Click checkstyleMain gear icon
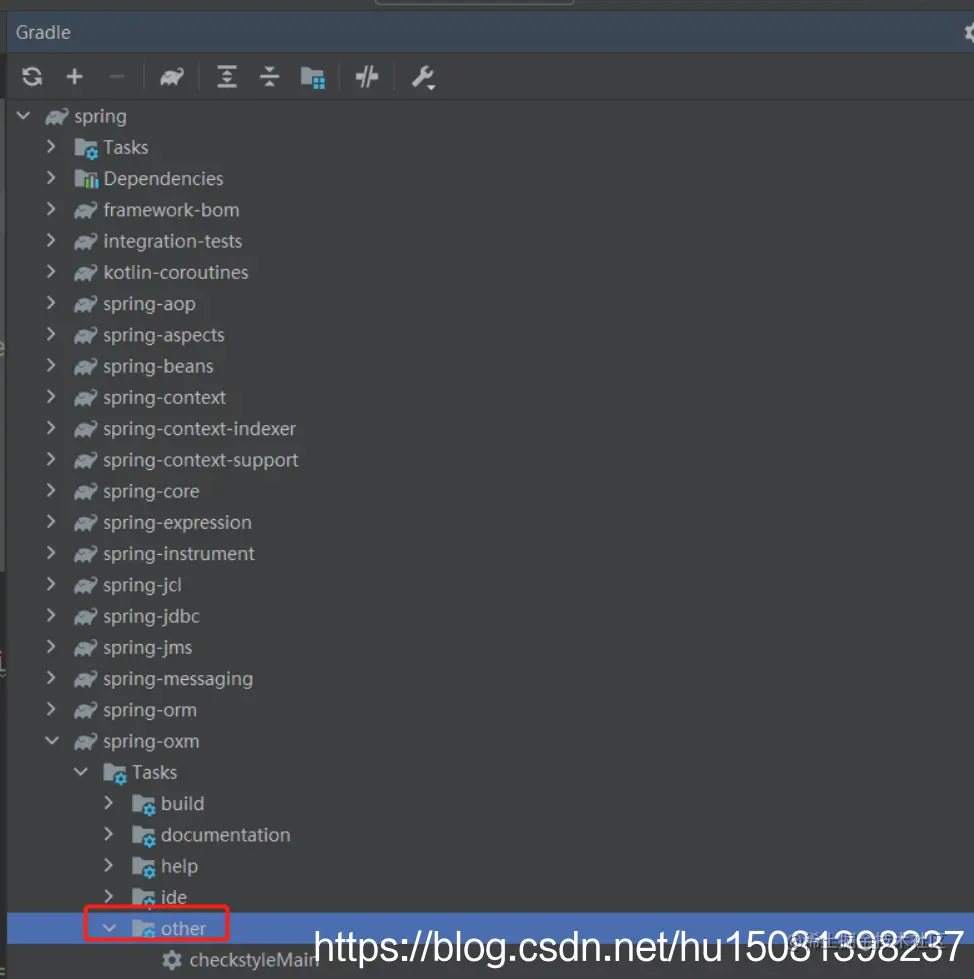Image resolution: width=974 pixels, height=979 pixels. (172, 960)
